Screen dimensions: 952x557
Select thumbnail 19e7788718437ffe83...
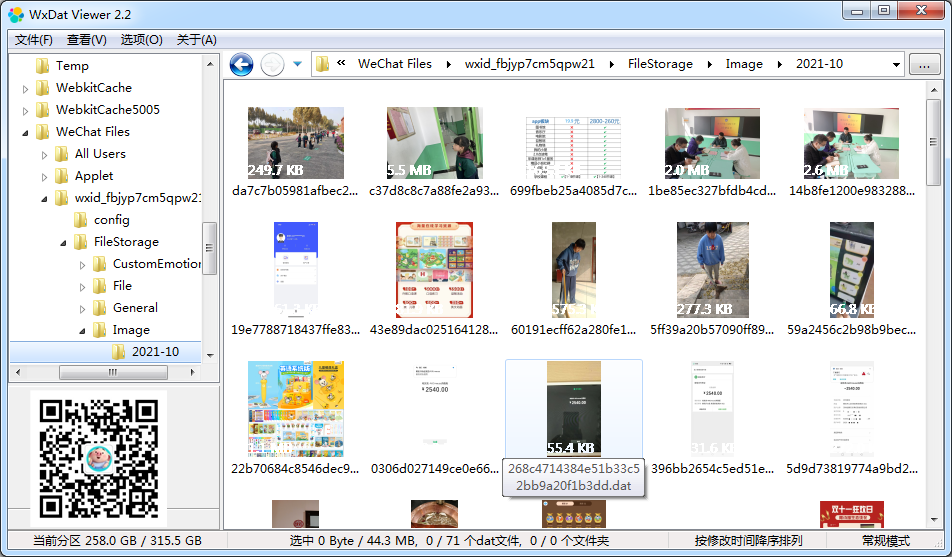coord(296,270)
